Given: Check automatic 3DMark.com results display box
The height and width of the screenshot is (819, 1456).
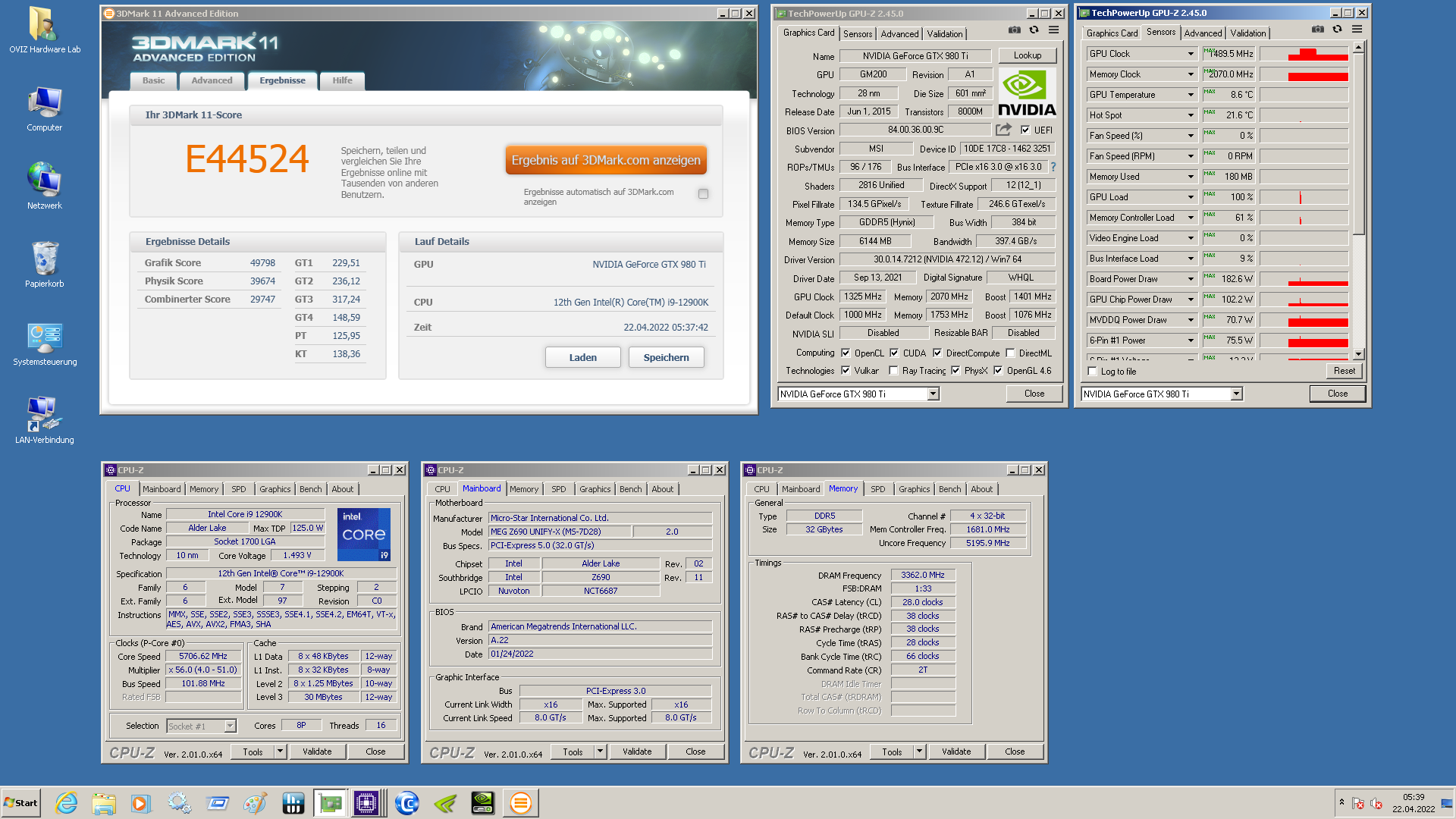Looking at the screenshot, I should (x=703, y=194).
